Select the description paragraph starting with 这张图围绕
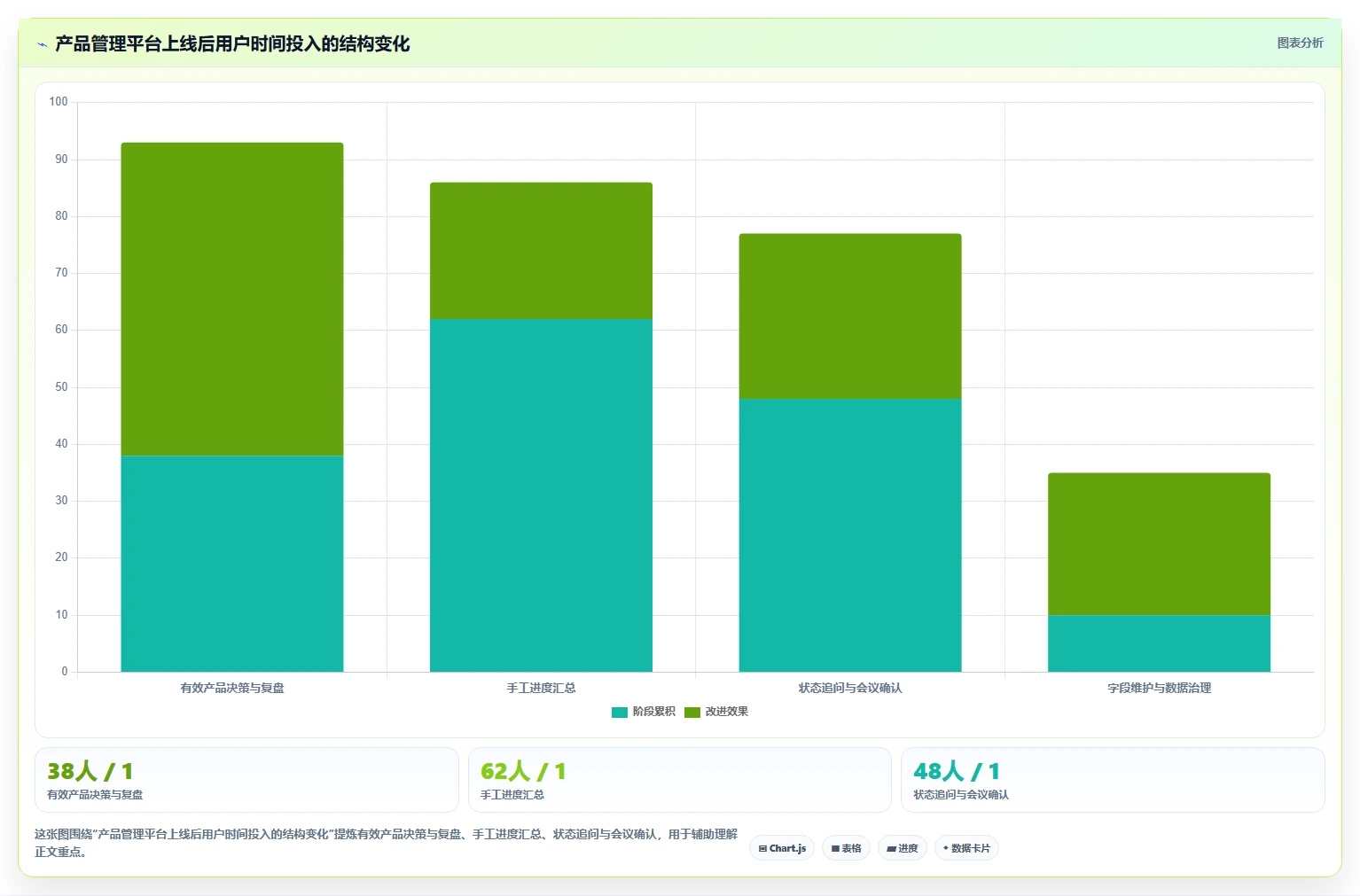The image size is (1360, 896). pos(387,843)
